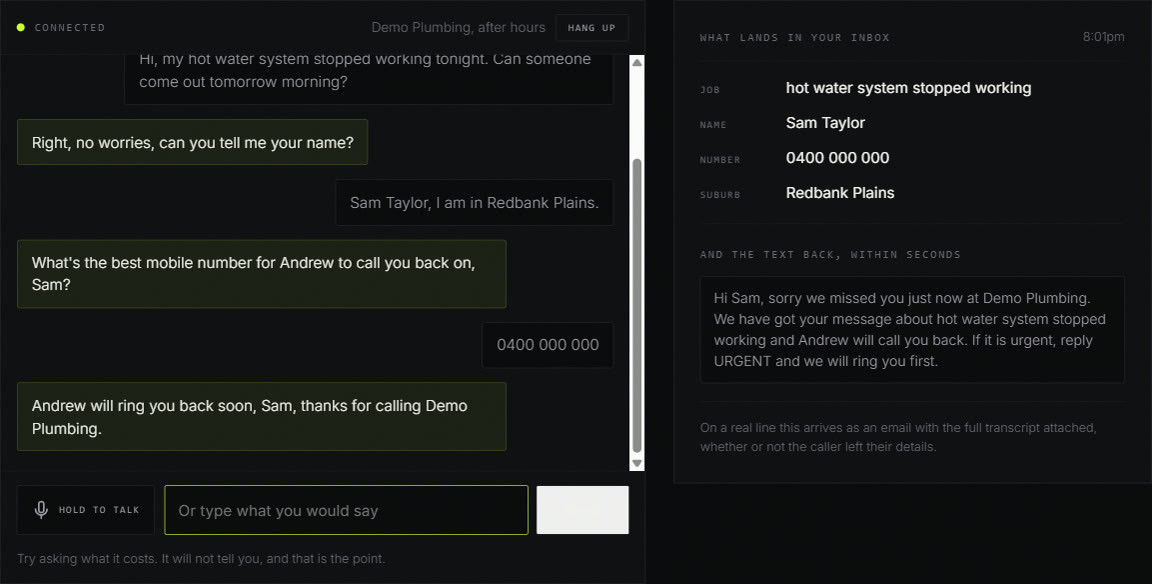Viewport: 1152px width, 584px height.
Task: Click the Job value 'hot water system stopped working'
Action: tap(908, 88)
